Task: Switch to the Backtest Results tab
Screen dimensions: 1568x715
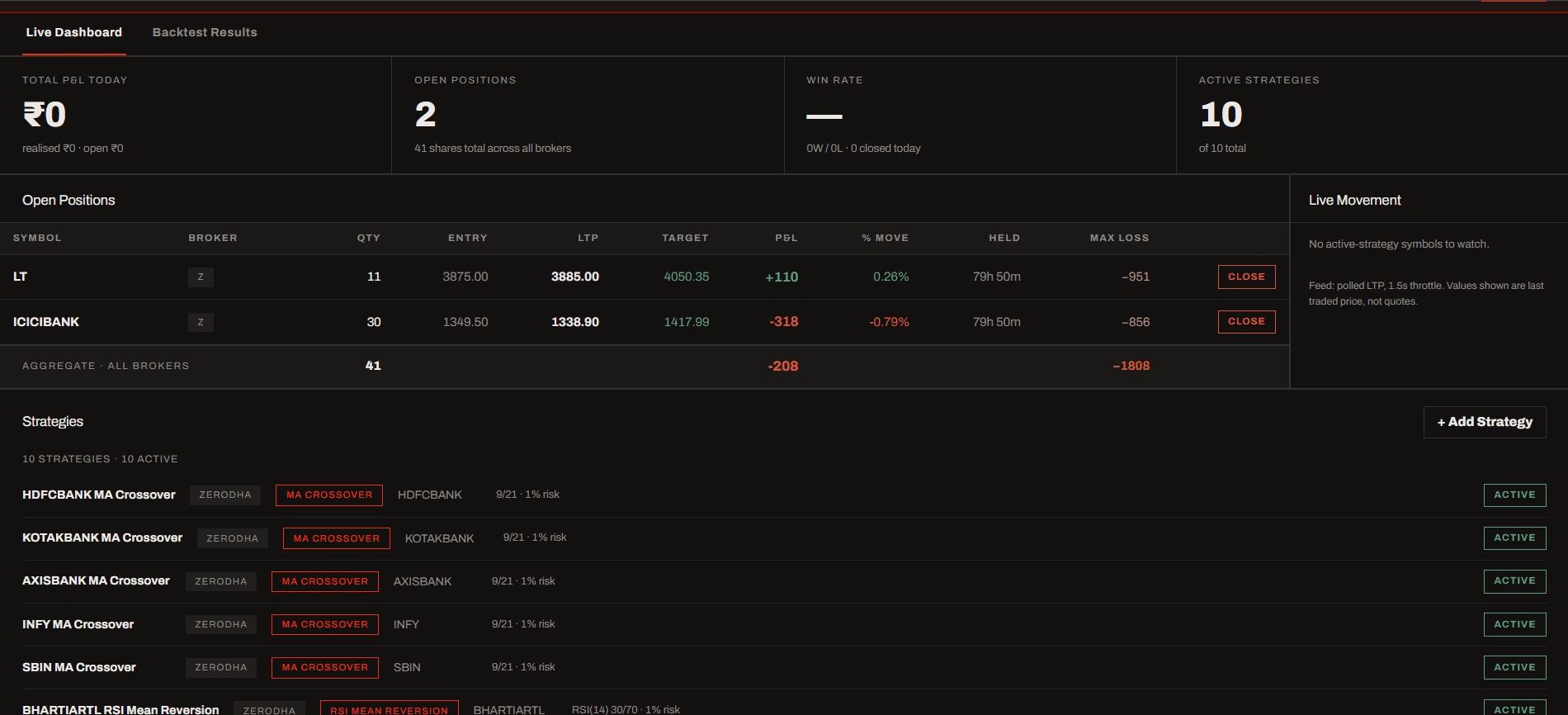Action: pyautogui.click(x=205, y=32)
